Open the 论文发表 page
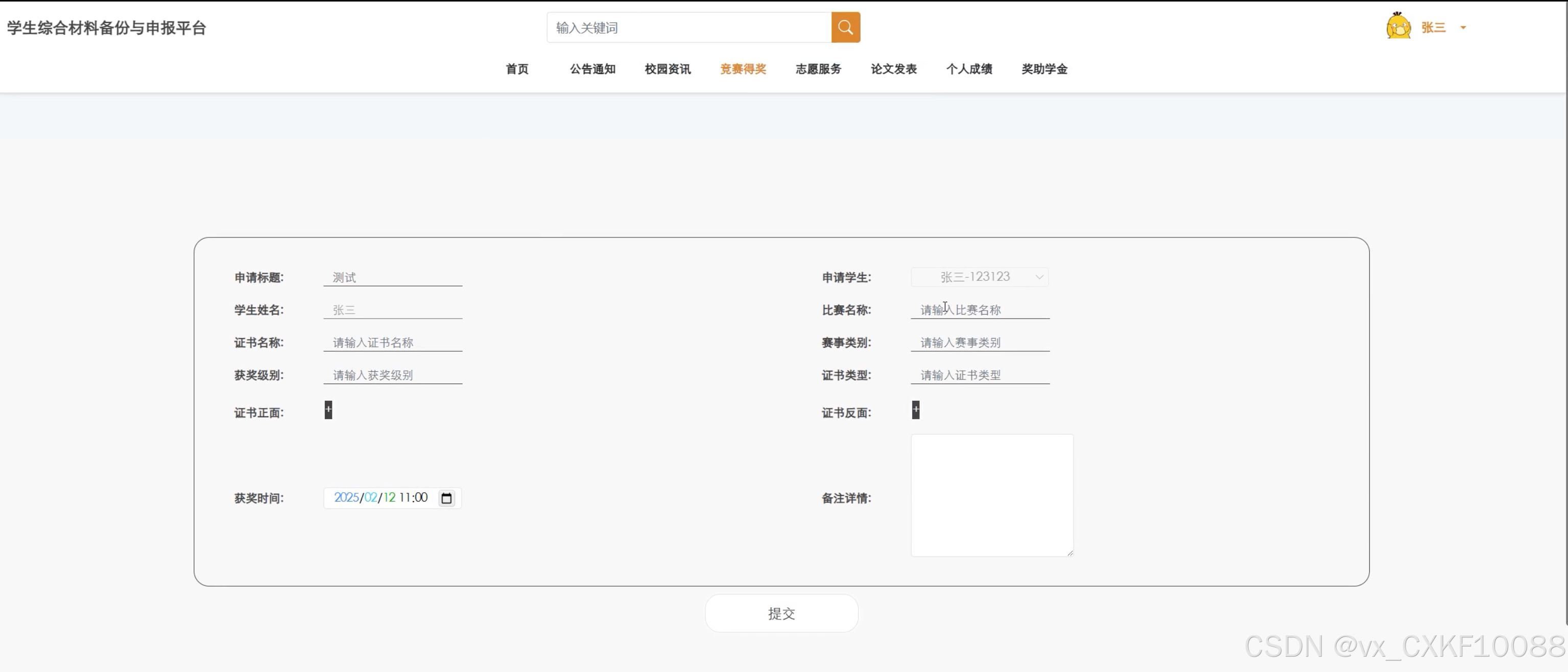 (x=893, y=69)
